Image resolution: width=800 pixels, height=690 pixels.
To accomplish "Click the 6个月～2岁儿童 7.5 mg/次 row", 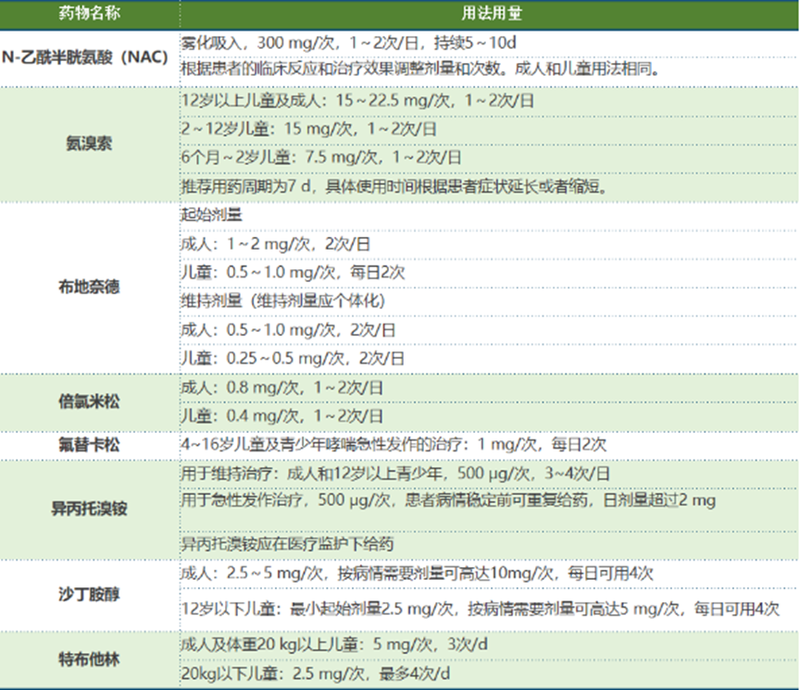I will click(320, 158).
